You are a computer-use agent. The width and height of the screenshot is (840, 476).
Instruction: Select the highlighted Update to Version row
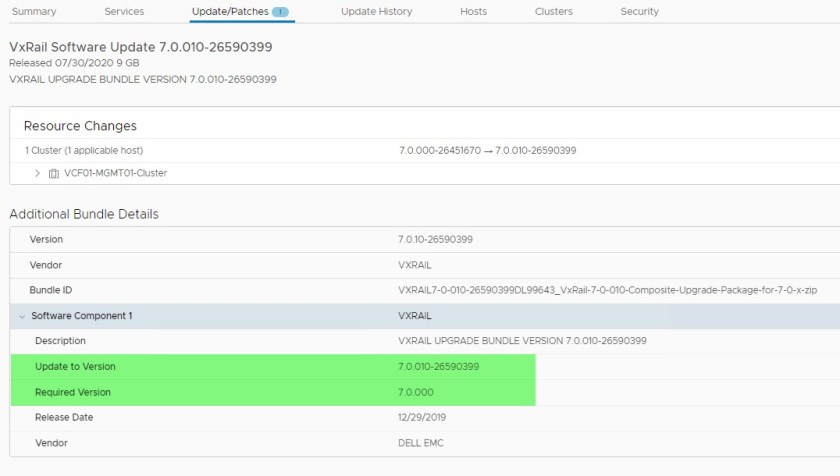point(272,366)
